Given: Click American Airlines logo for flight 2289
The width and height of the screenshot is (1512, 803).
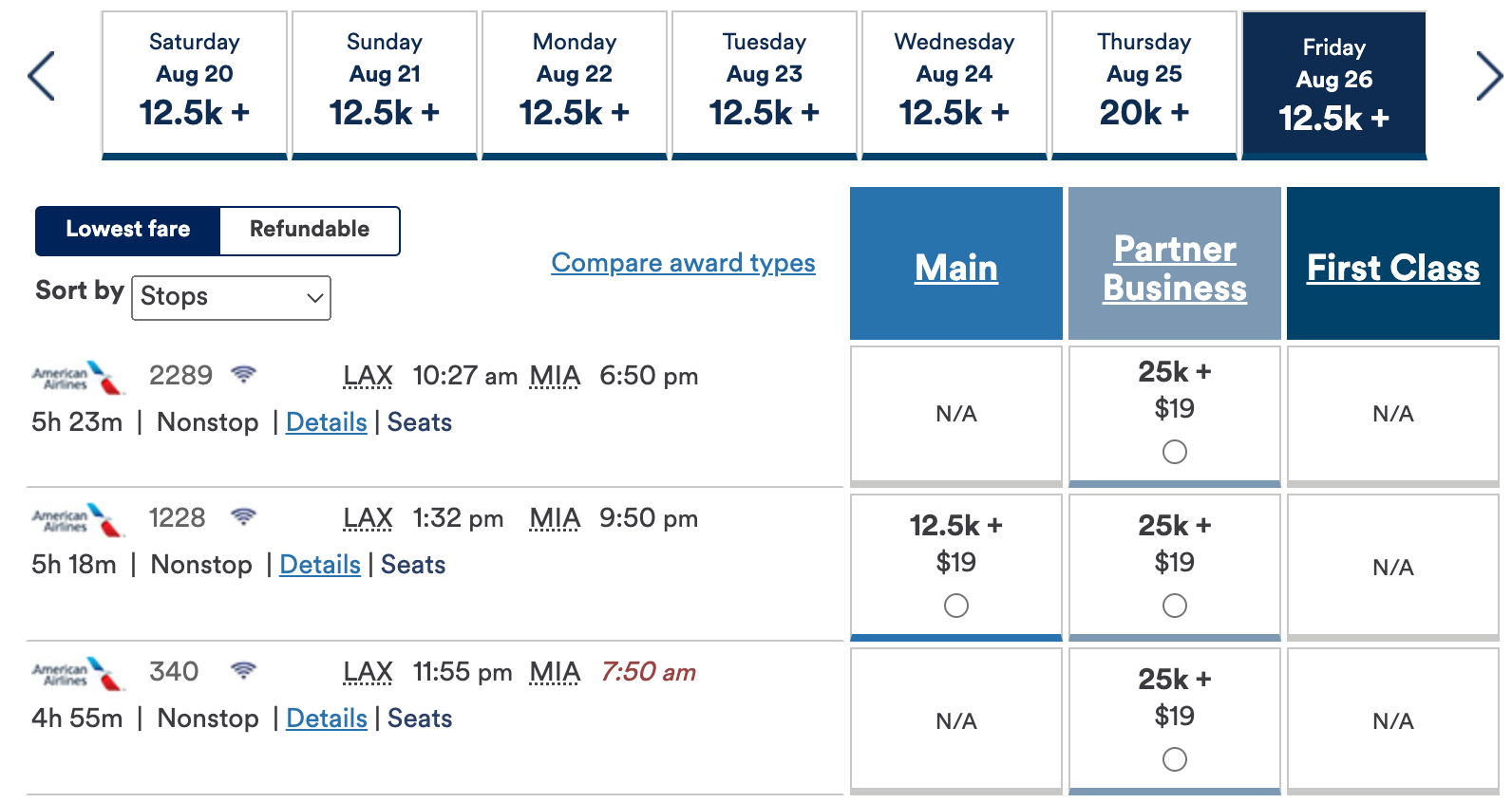Looking at the screenshot, I should [x=78, y=377].
